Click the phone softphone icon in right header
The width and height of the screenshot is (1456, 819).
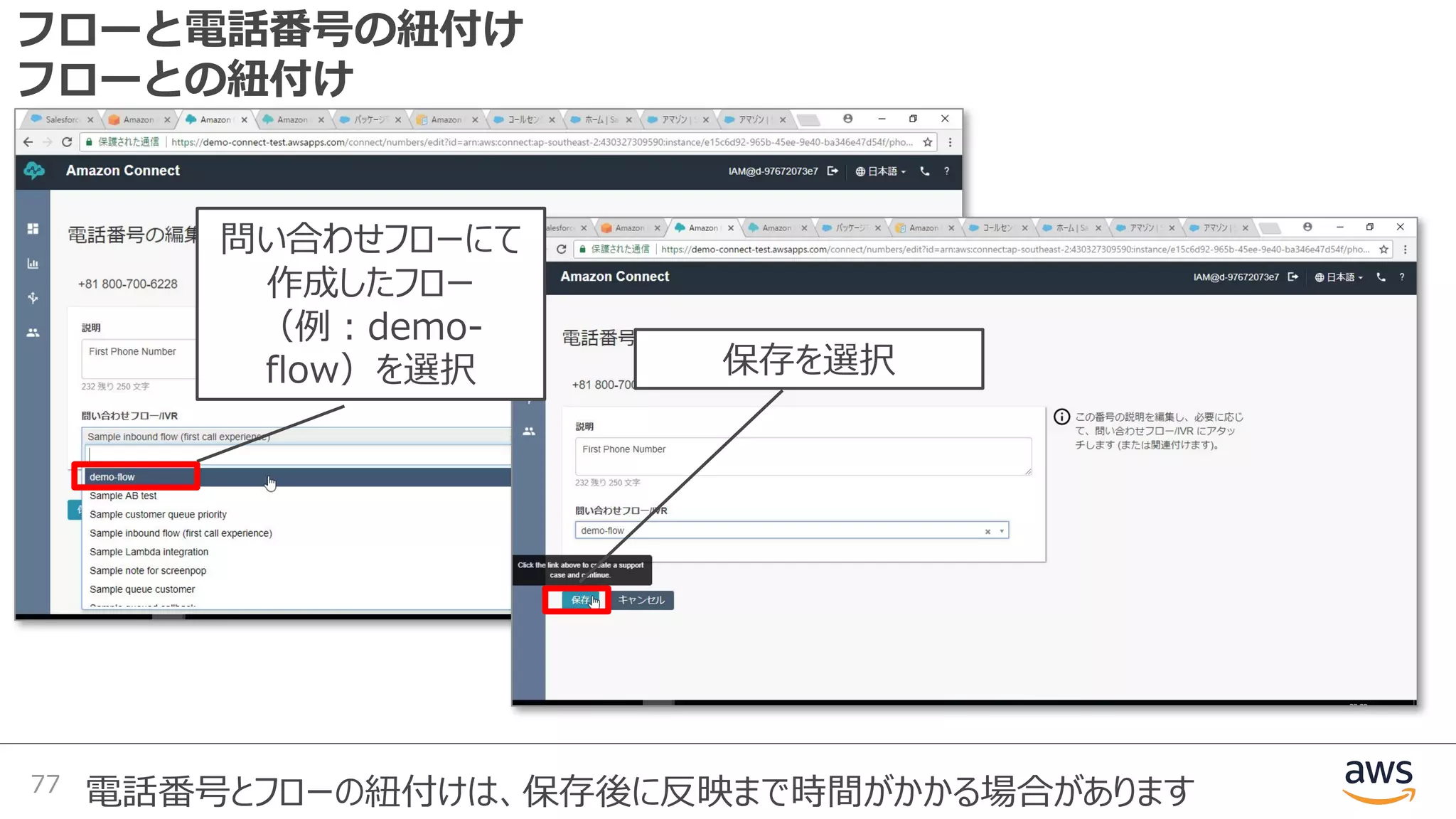point(1381,277)
